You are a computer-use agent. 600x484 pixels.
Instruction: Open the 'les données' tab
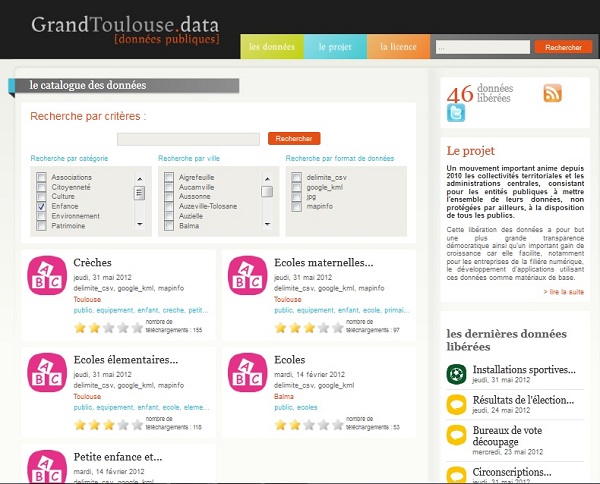click(272, 47)
